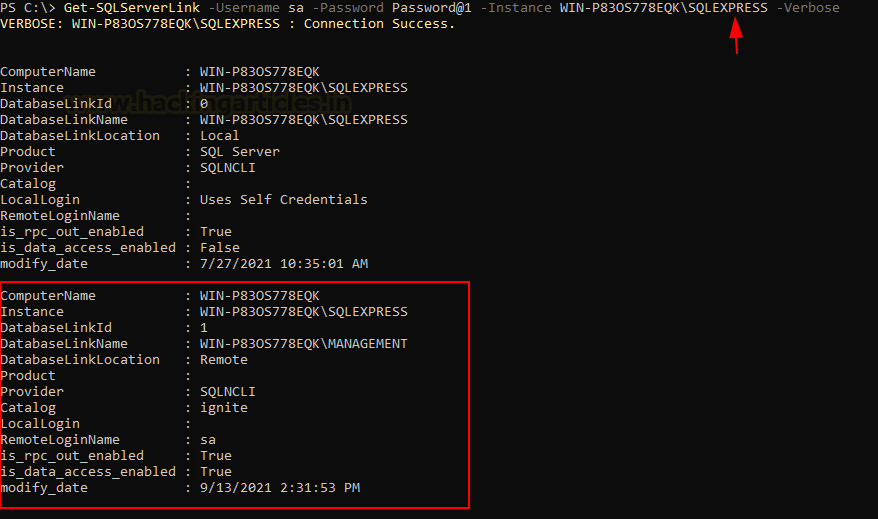Click the -Instance parameter text

(x=516, y=8)
